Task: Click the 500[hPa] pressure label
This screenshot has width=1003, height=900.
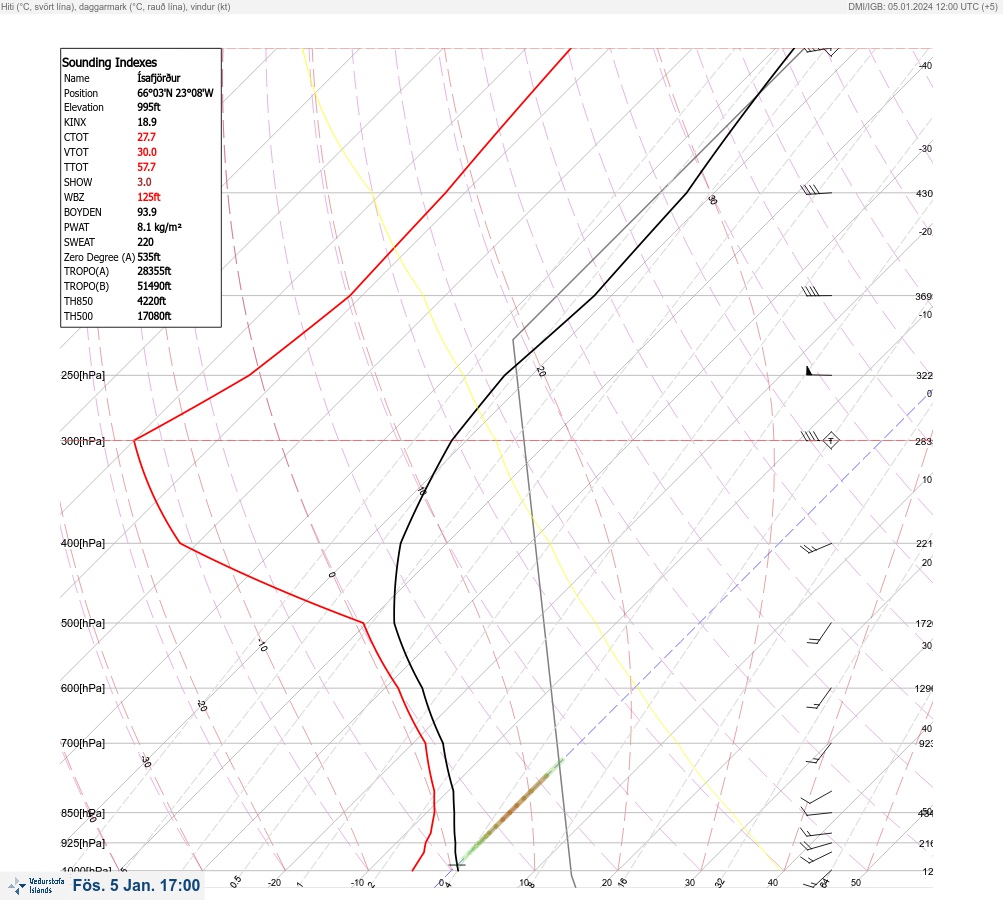Action: coord(83,623)
